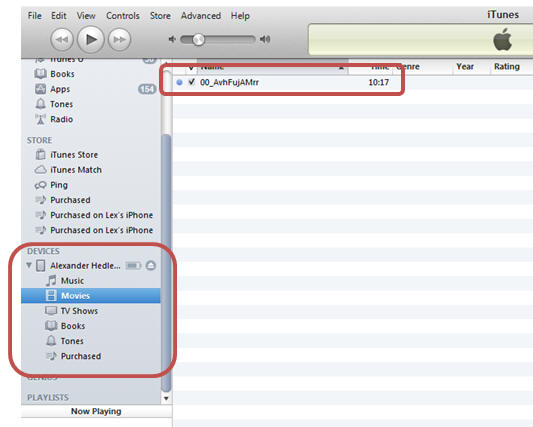Click the device Purchased playlist icon
533x427 pixels.
(51, 356)
